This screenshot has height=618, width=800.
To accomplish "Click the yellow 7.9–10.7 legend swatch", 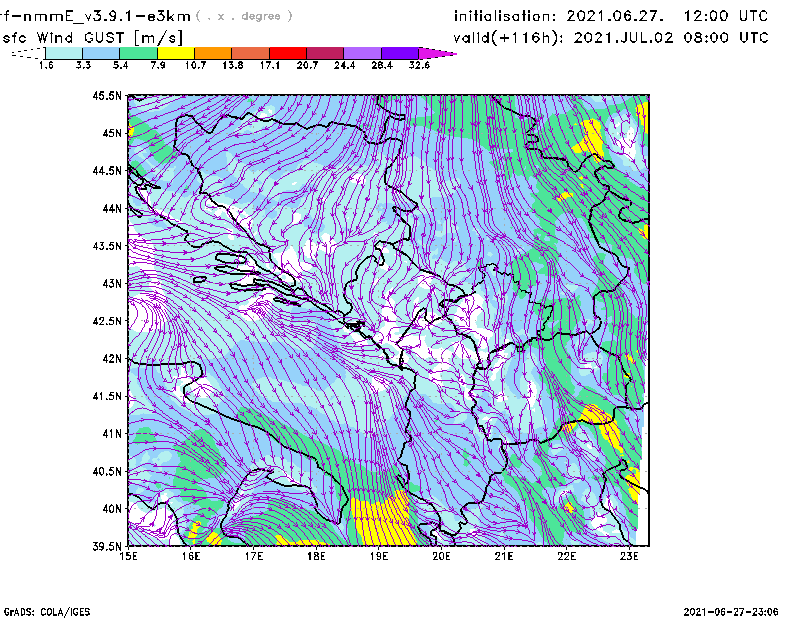I will (x=176, y=53).
